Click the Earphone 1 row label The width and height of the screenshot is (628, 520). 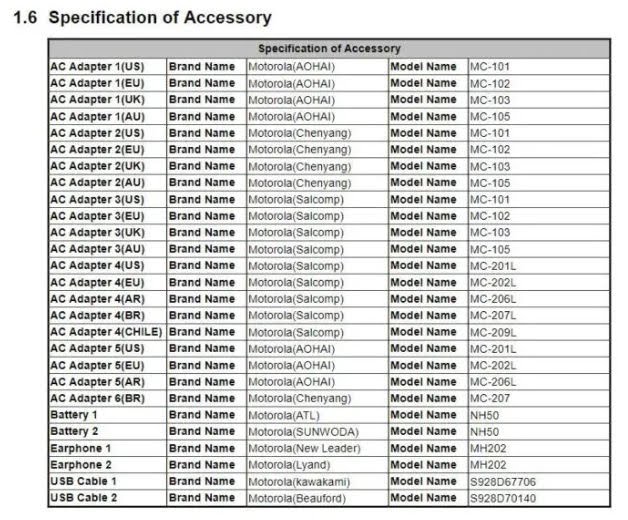point(81,448)
